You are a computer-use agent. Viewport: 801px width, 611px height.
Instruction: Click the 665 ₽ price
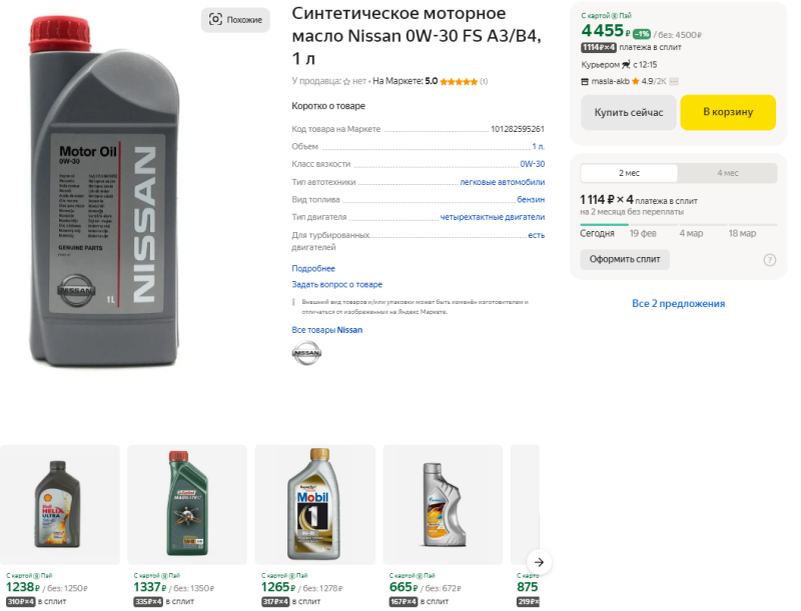coord(404,588)
